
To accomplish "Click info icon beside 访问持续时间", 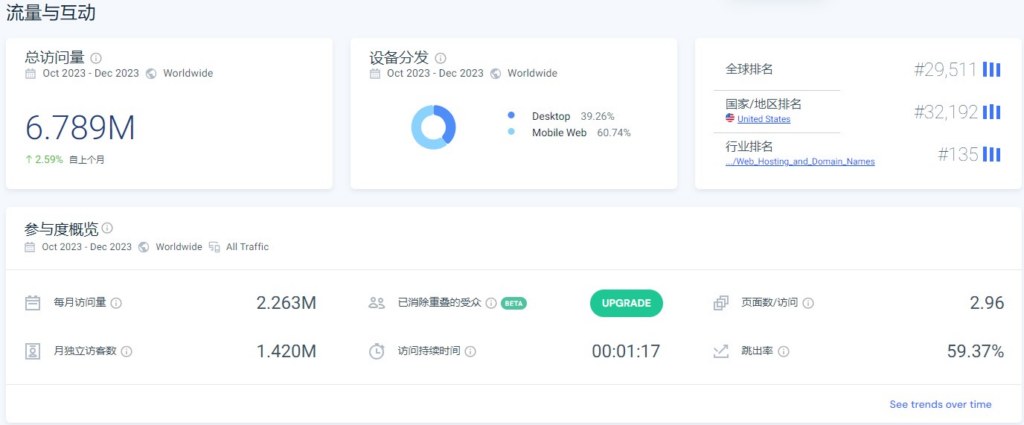I will (470, 351).
